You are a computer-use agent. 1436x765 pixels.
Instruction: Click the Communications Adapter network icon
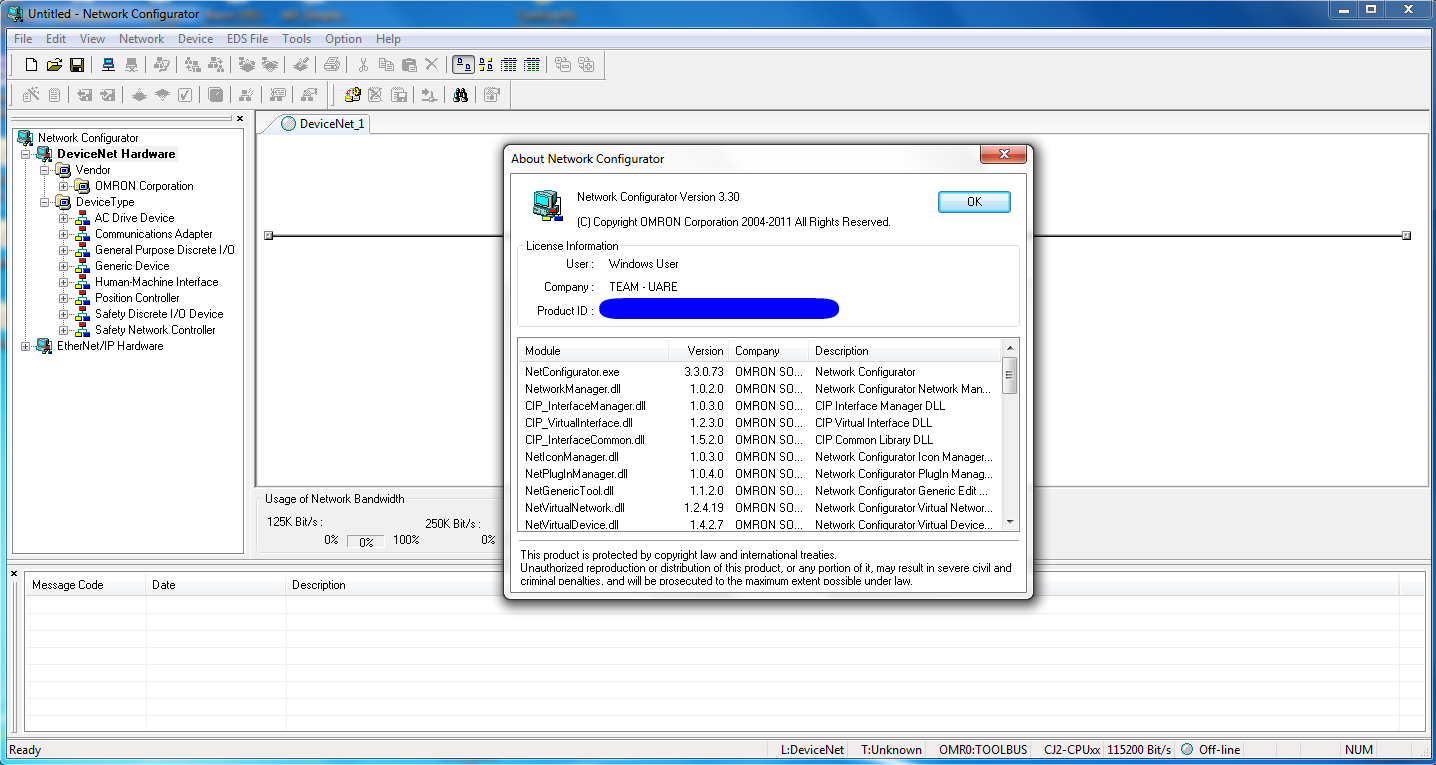(x=82, y=234)
